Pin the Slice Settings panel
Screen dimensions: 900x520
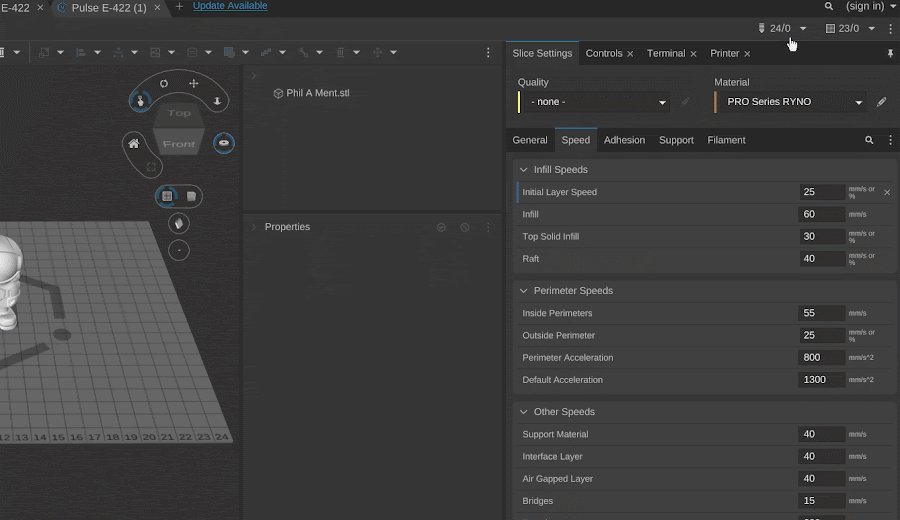pos(890,54)
